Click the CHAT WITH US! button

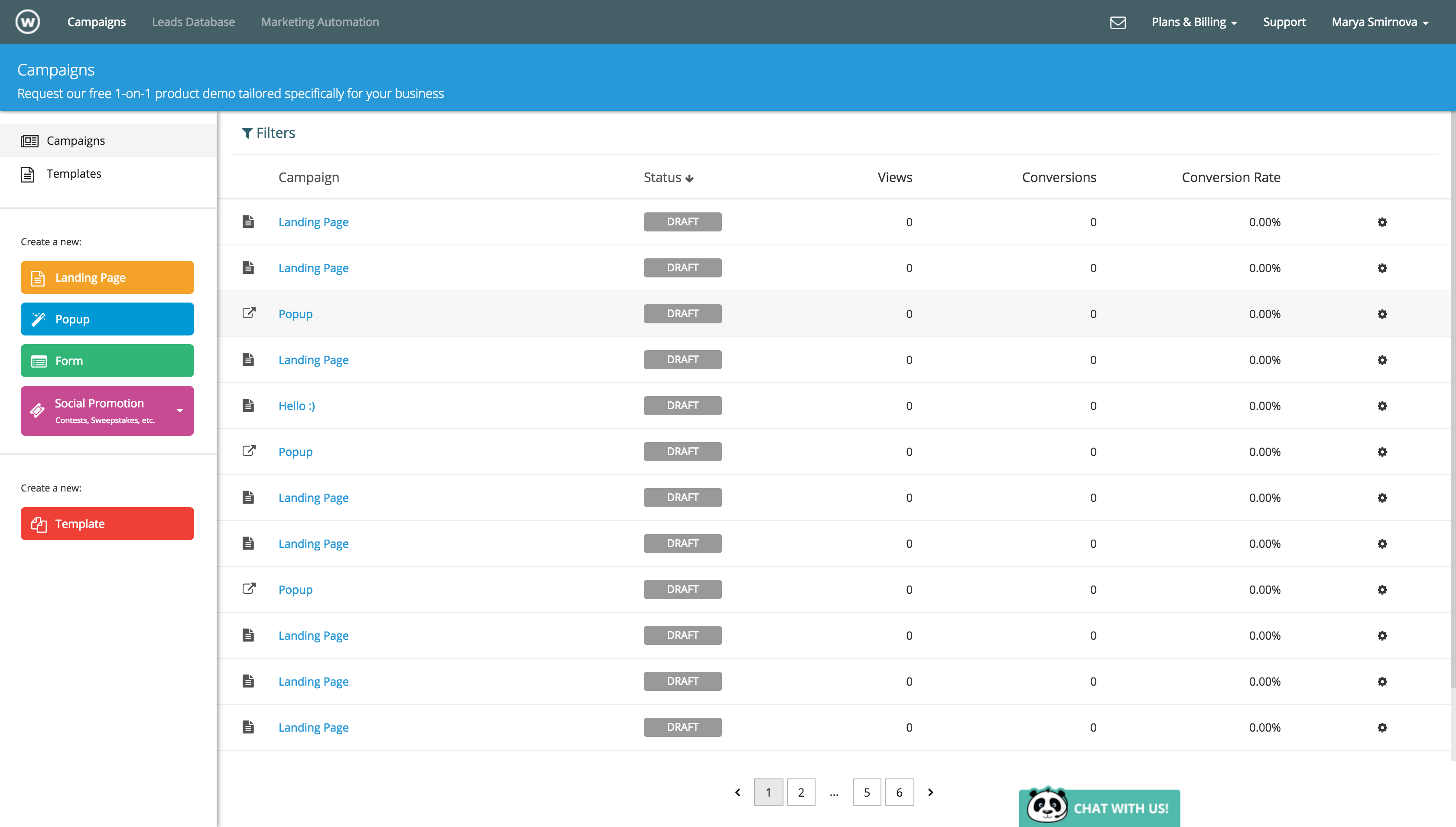coord(1099,807)
